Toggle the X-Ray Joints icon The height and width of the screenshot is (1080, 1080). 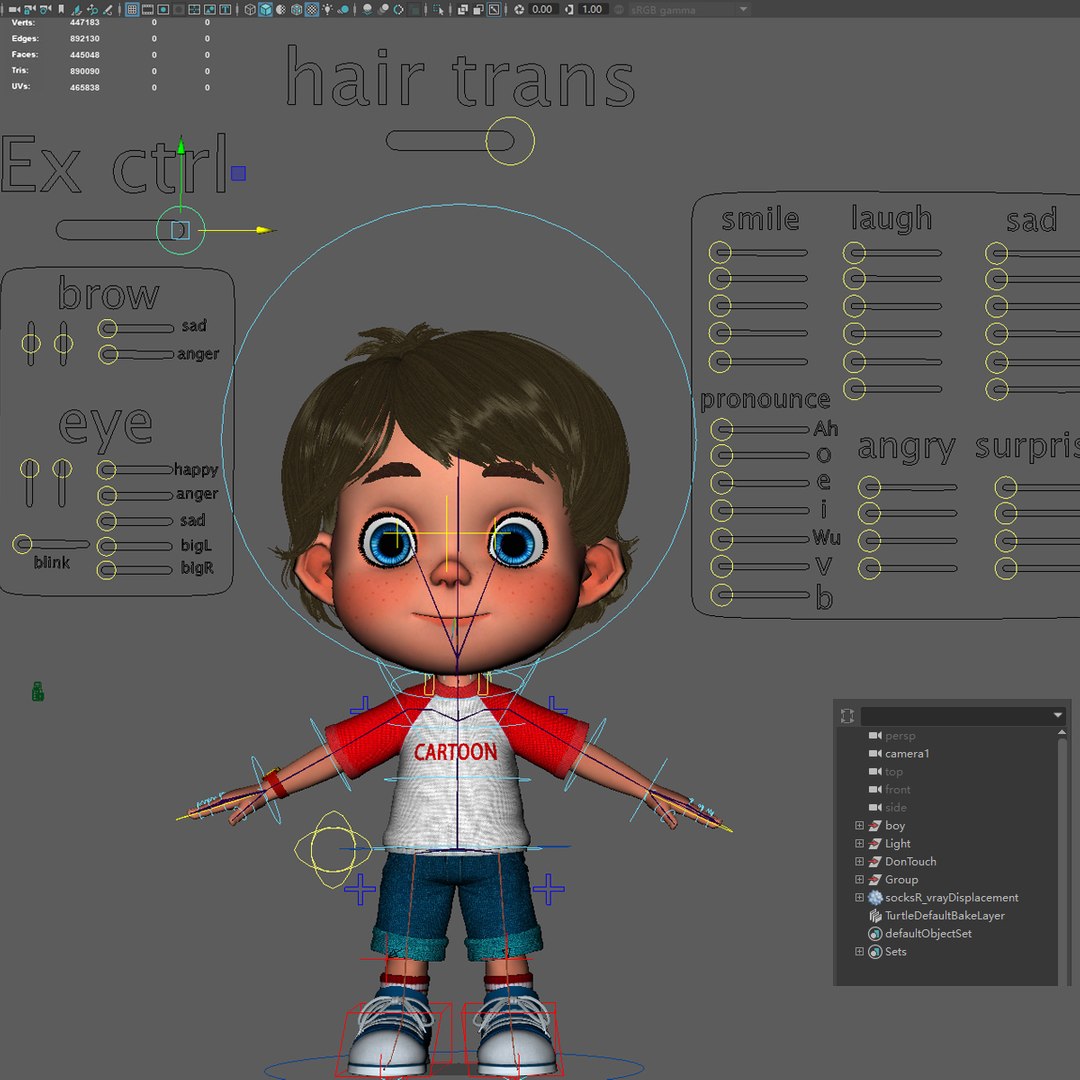[494, 10]
